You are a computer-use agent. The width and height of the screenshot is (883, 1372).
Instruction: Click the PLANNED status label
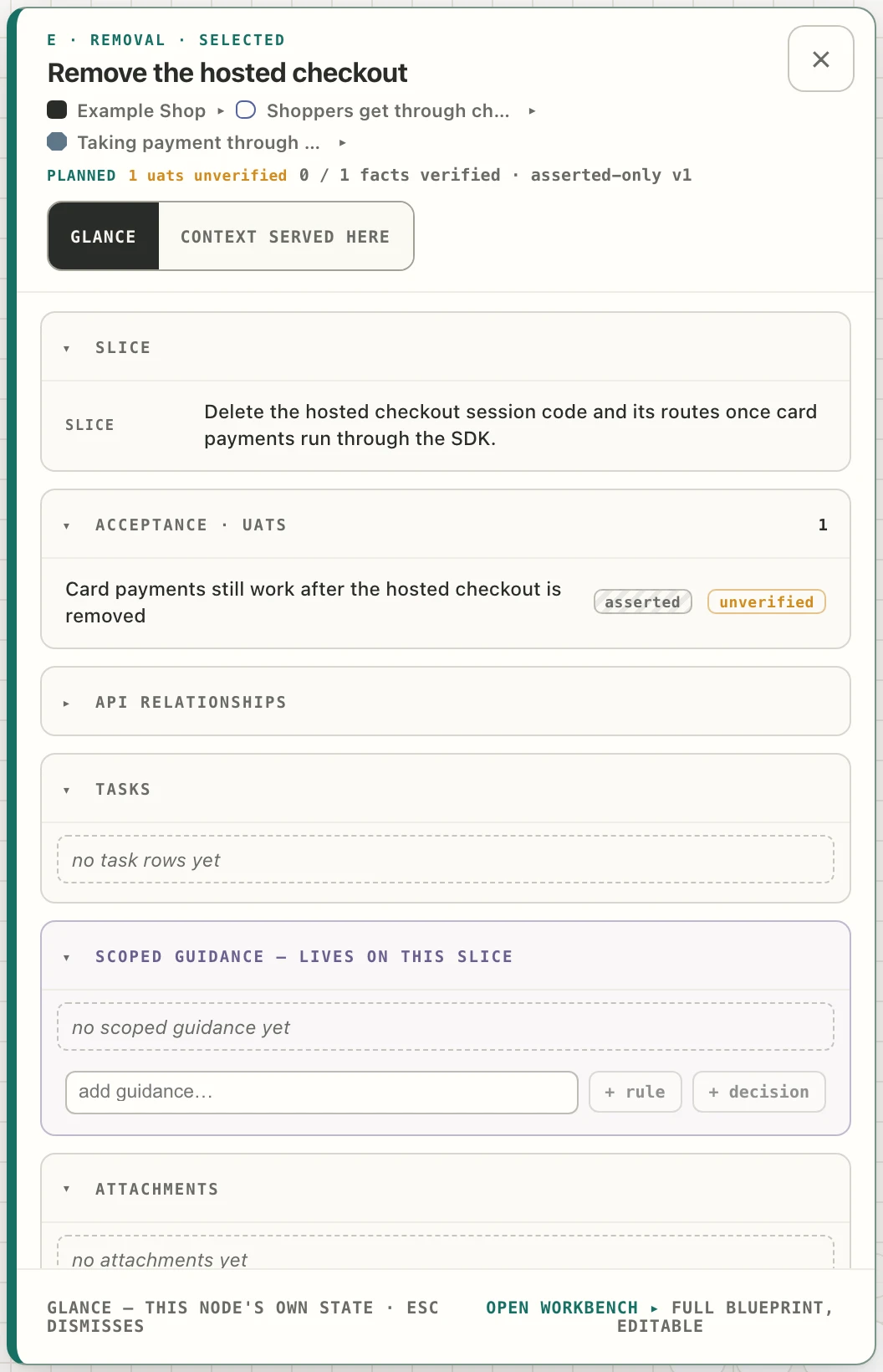(81, 175)
